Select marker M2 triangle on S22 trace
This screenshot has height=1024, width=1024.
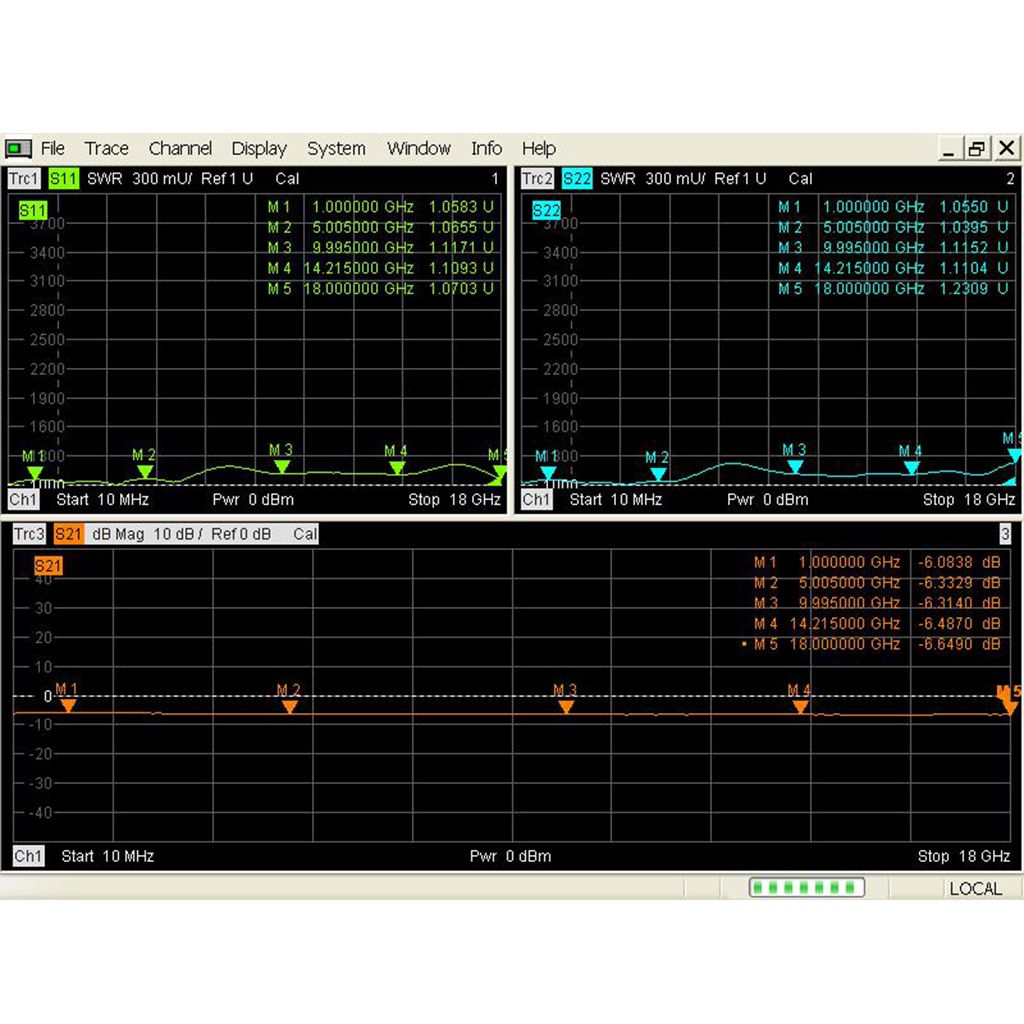[x=658, y=474]
